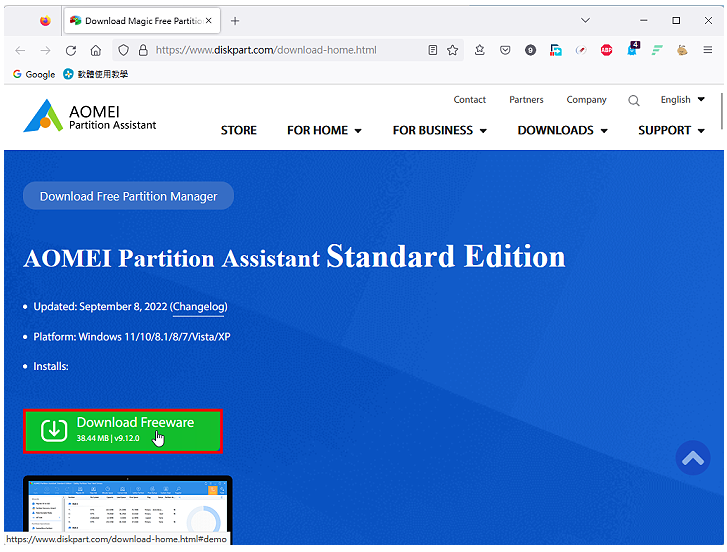Screen dimensions: 727x552
Task: Open the Changelog link
Action: (x=198, y=307)
